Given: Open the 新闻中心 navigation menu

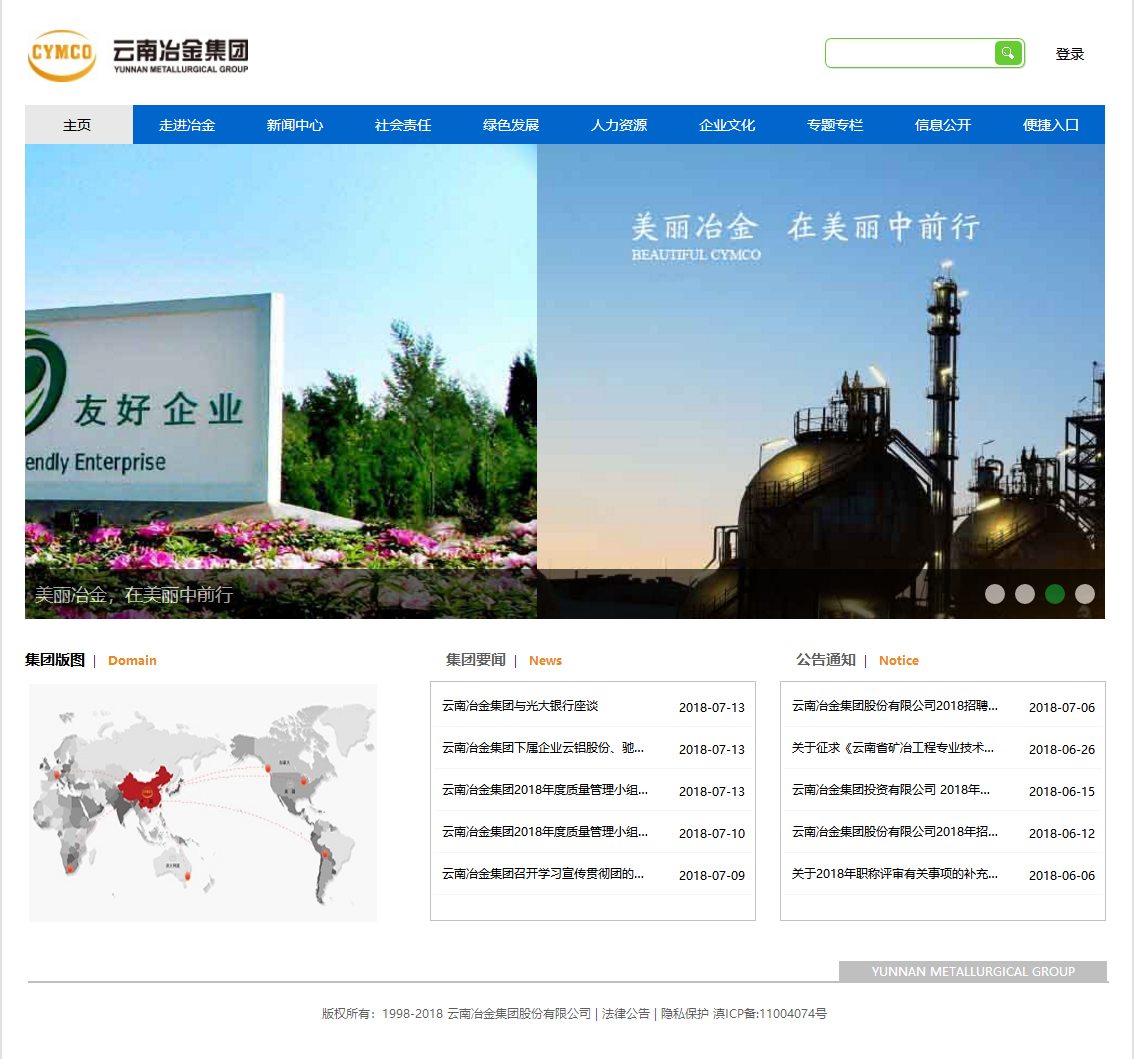Looking at the screenshot, I should [x=295, y=124].
